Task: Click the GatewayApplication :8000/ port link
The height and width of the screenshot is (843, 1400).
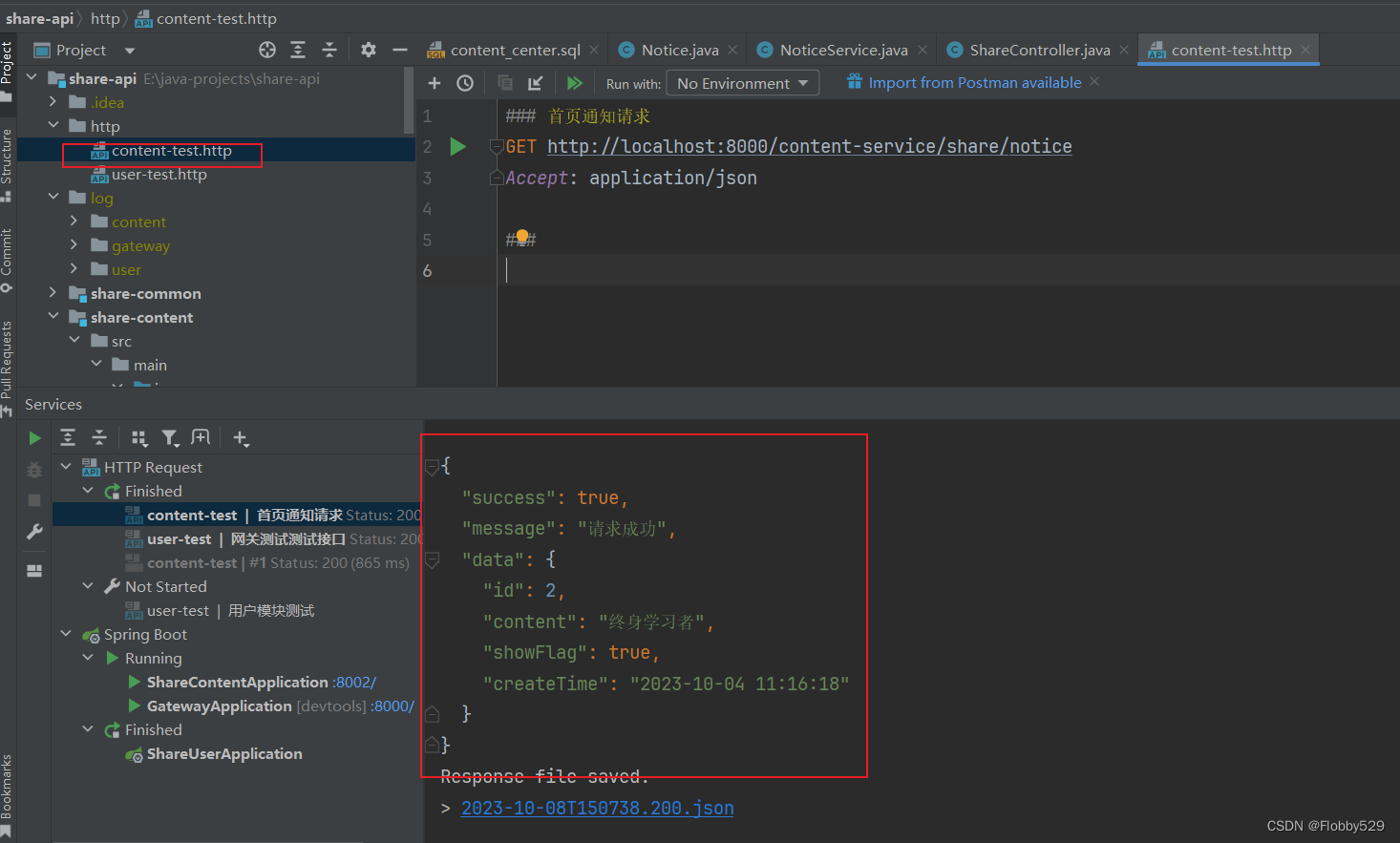Action: pos(392,706)
